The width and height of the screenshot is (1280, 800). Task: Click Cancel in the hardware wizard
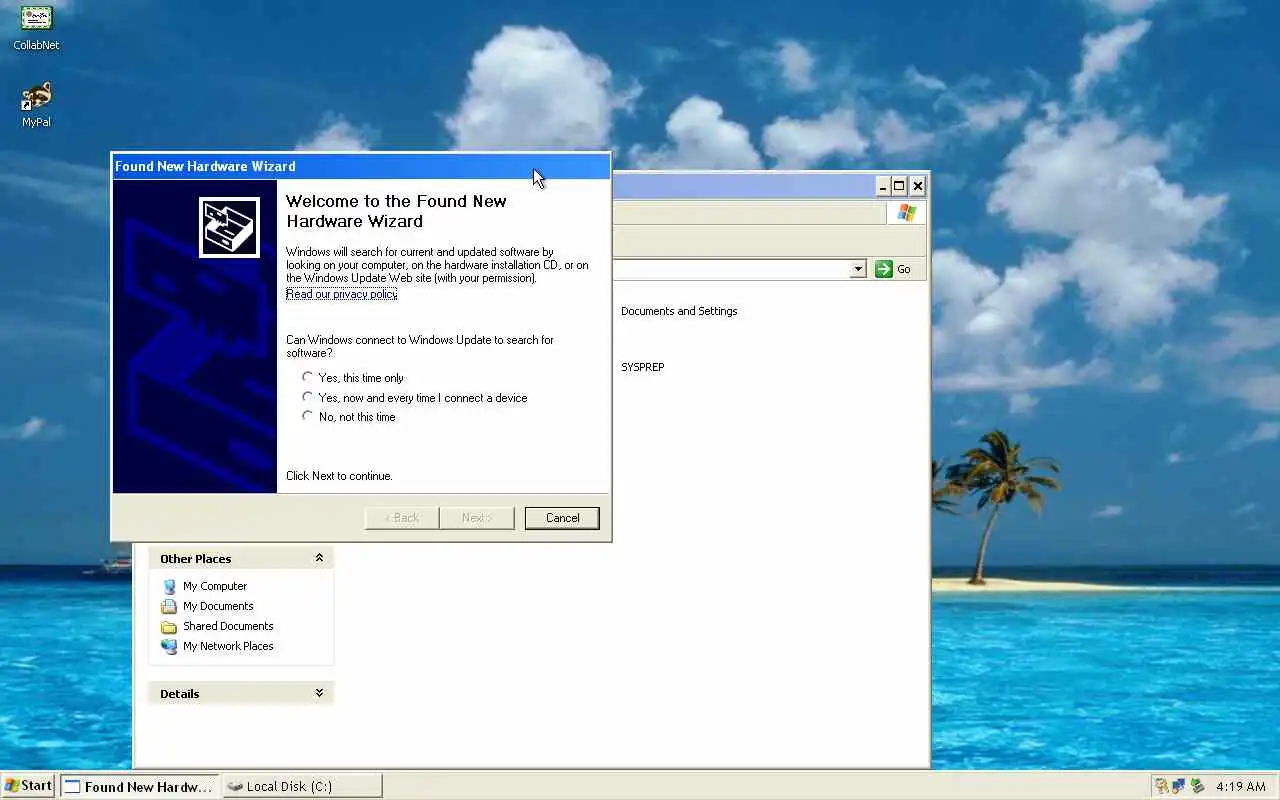pos(562,518)
